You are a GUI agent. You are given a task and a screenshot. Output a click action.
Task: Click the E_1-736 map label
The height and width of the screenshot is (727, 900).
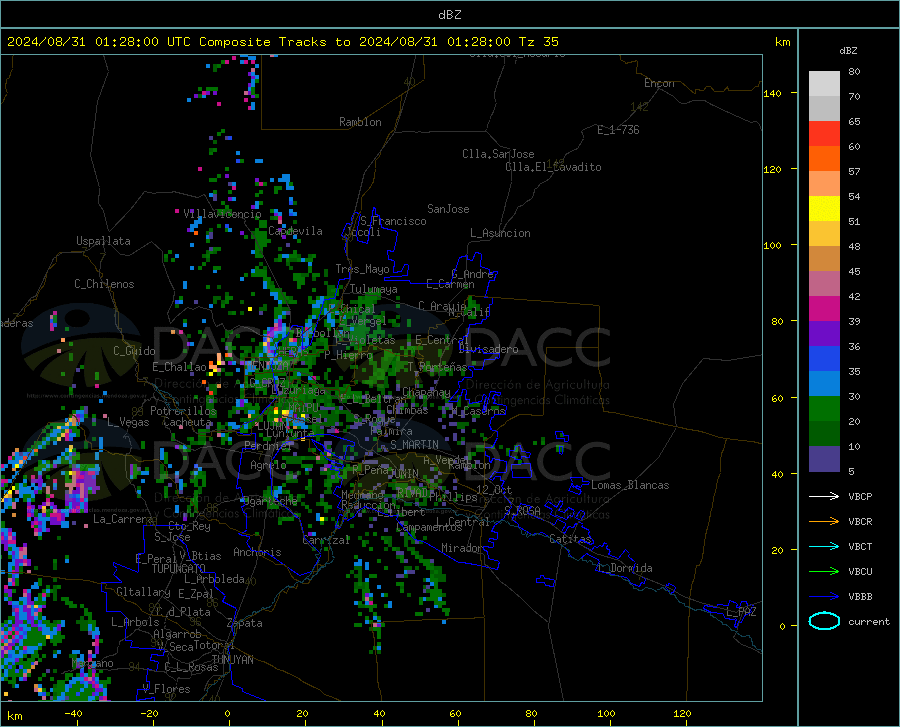(x=618, y=130)
